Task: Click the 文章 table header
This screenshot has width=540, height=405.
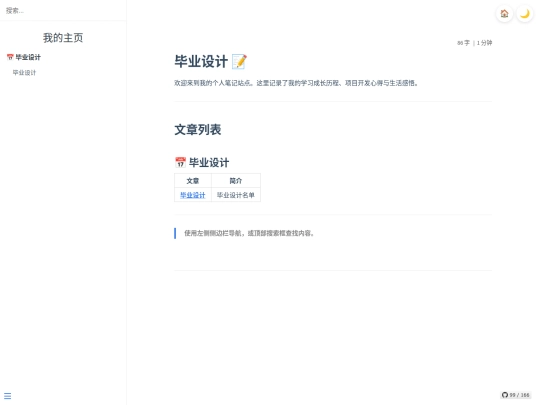Action: pos(193,181)
